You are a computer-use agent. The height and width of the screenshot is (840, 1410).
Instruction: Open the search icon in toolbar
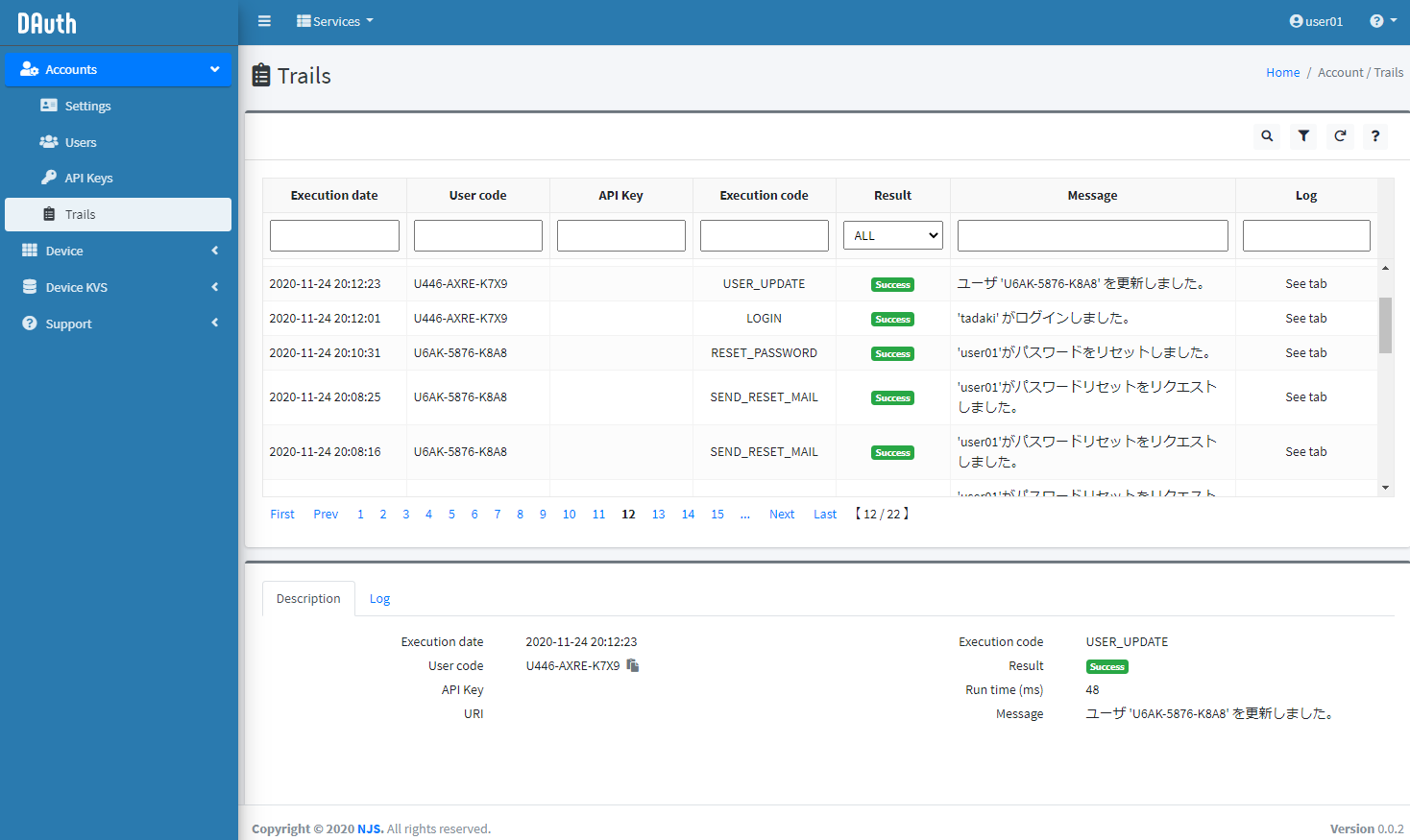pos(1267,136)
